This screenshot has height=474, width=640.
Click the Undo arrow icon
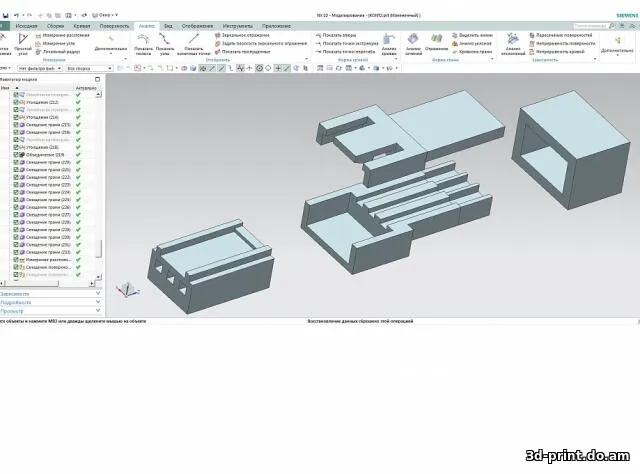[16, 15]
